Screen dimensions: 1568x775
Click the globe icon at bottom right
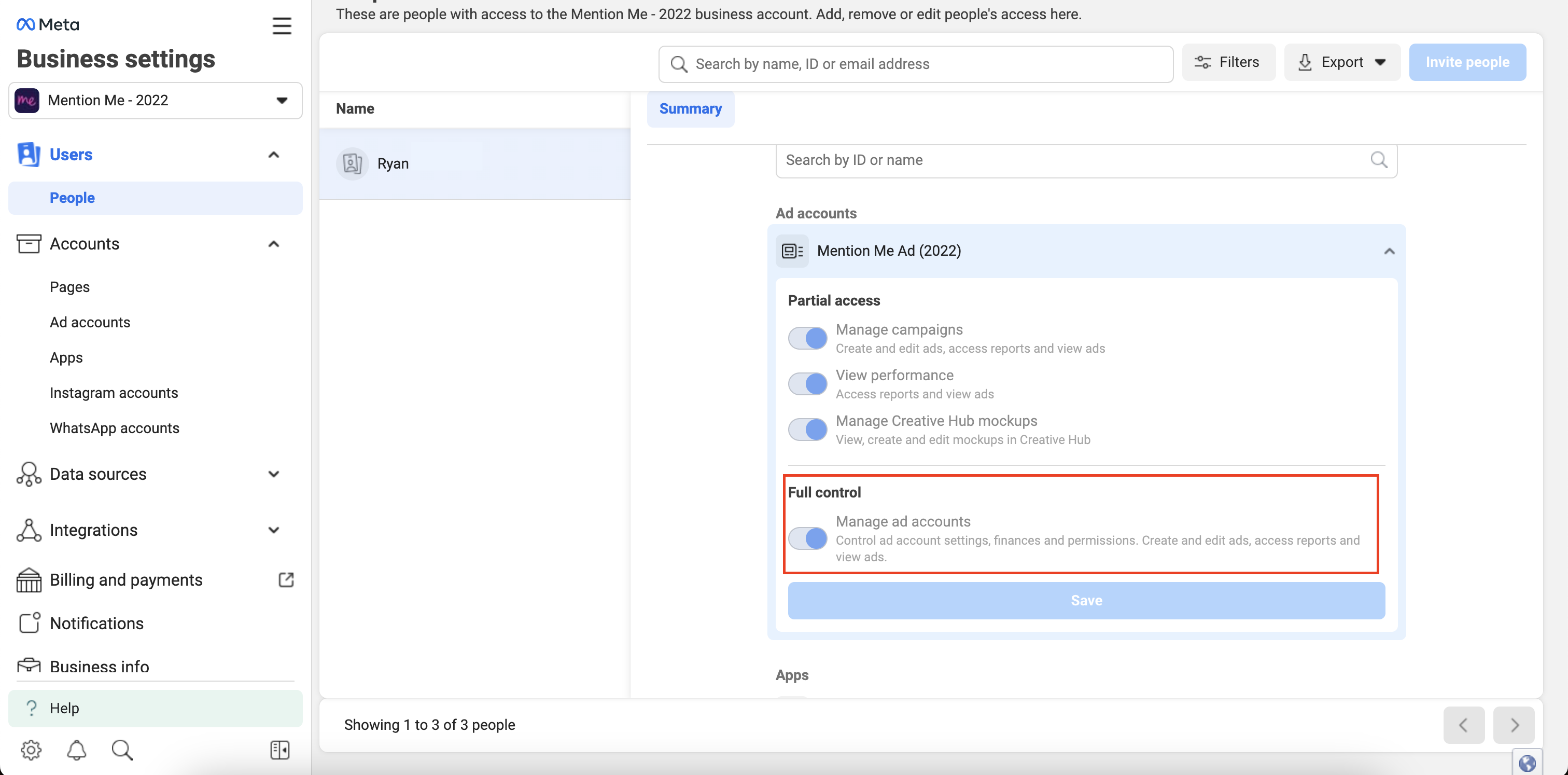[1527, 763]
